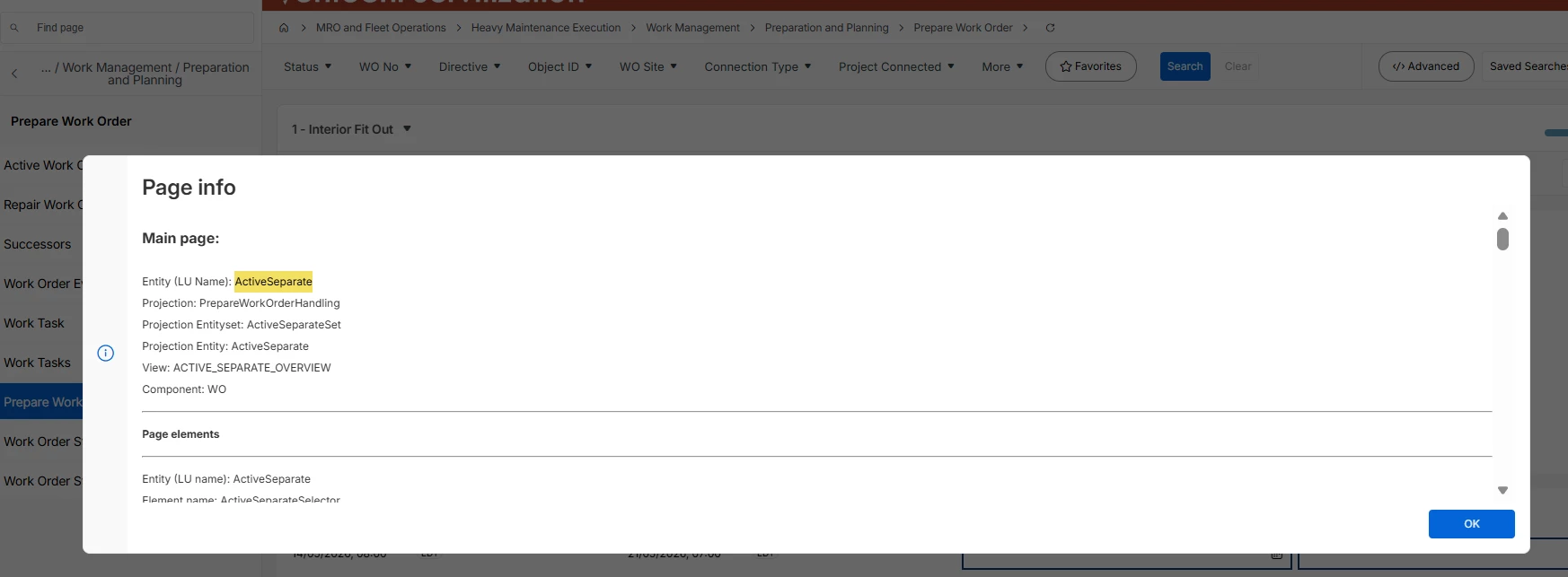Click the Work Management / Preparation and Planning path

click(145, 74)
